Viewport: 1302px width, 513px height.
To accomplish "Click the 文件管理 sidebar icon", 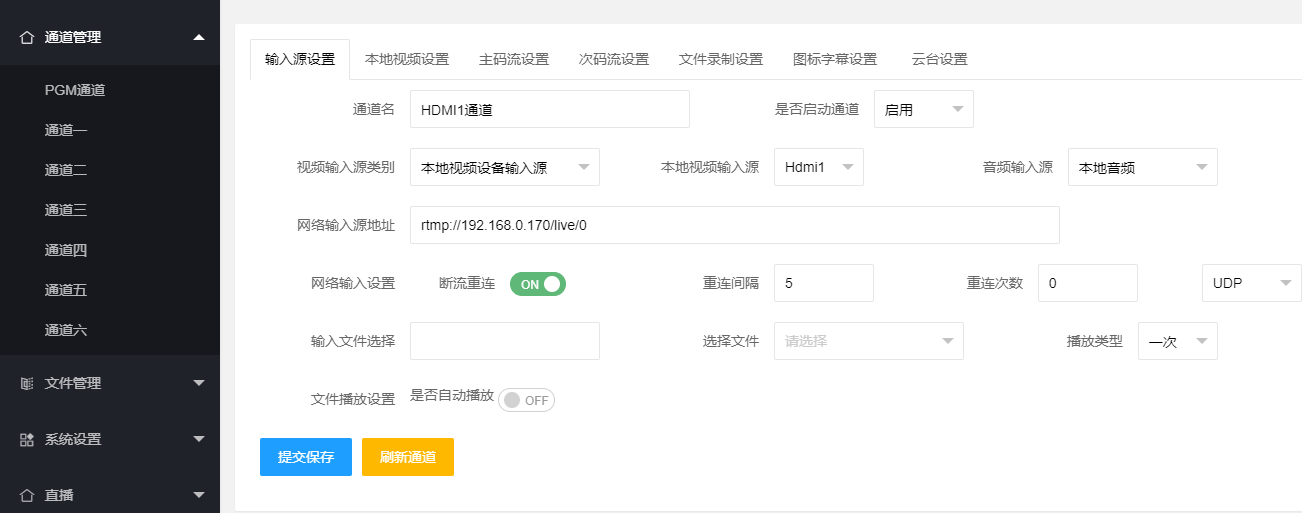I will click(27, 383).
